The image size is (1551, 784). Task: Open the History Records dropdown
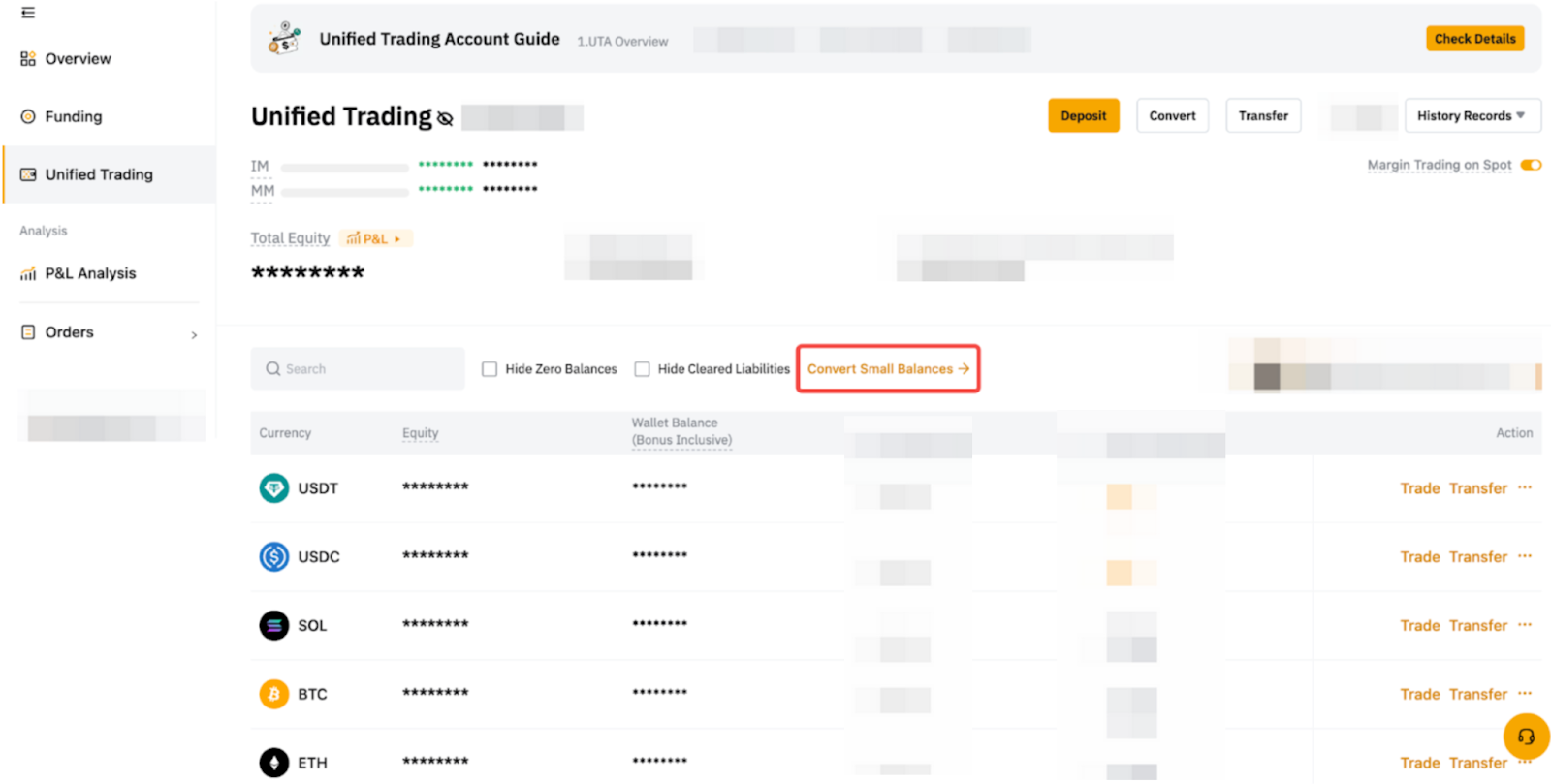(x=1472, y=116)
